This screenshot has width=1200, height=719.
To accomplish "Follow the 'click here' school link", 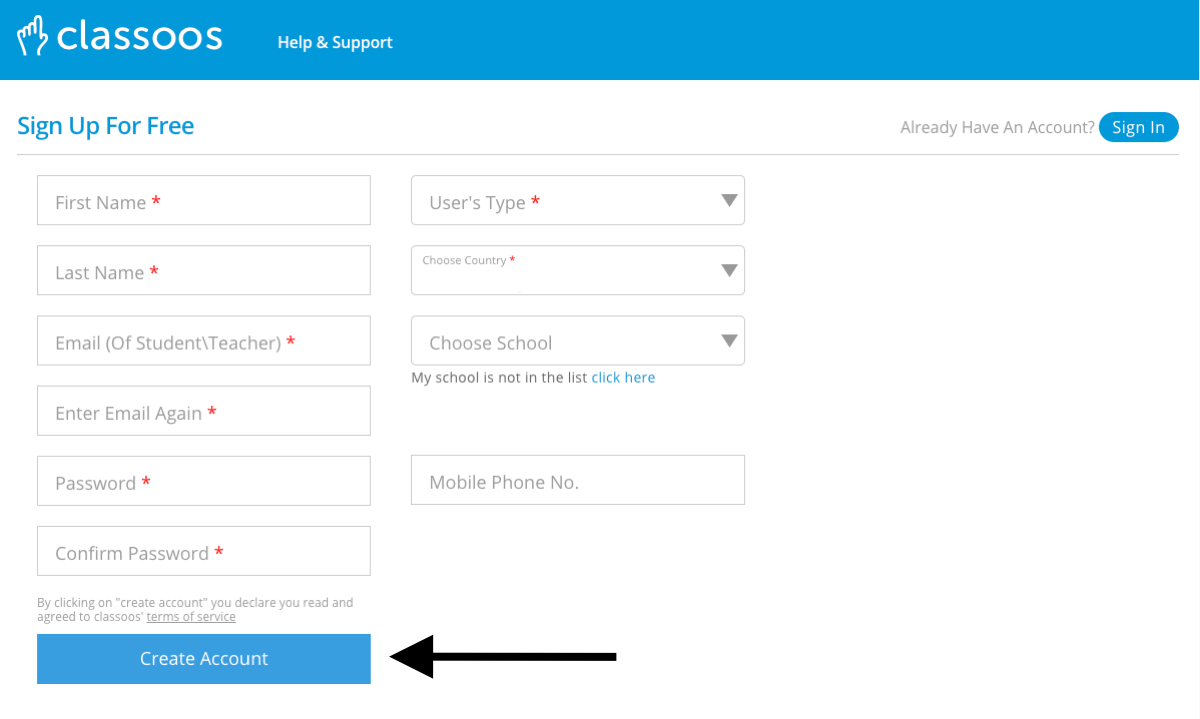I will pos(623,378).
